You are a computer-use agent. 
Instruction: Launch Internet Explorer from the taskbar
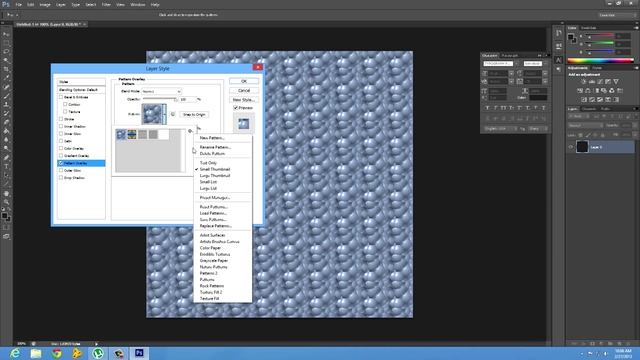pos(15,353)
